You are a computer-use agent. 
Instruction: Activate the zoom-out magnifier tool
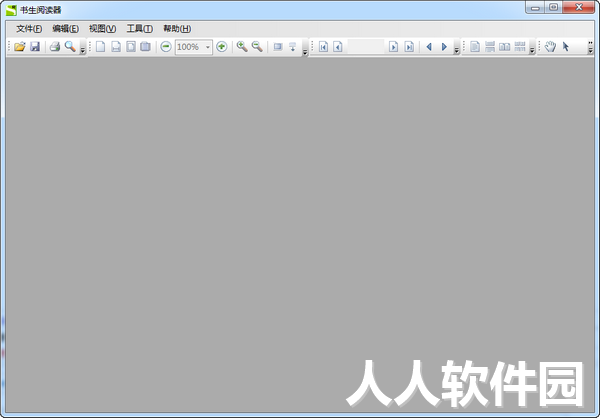click(x=257, y=47)
